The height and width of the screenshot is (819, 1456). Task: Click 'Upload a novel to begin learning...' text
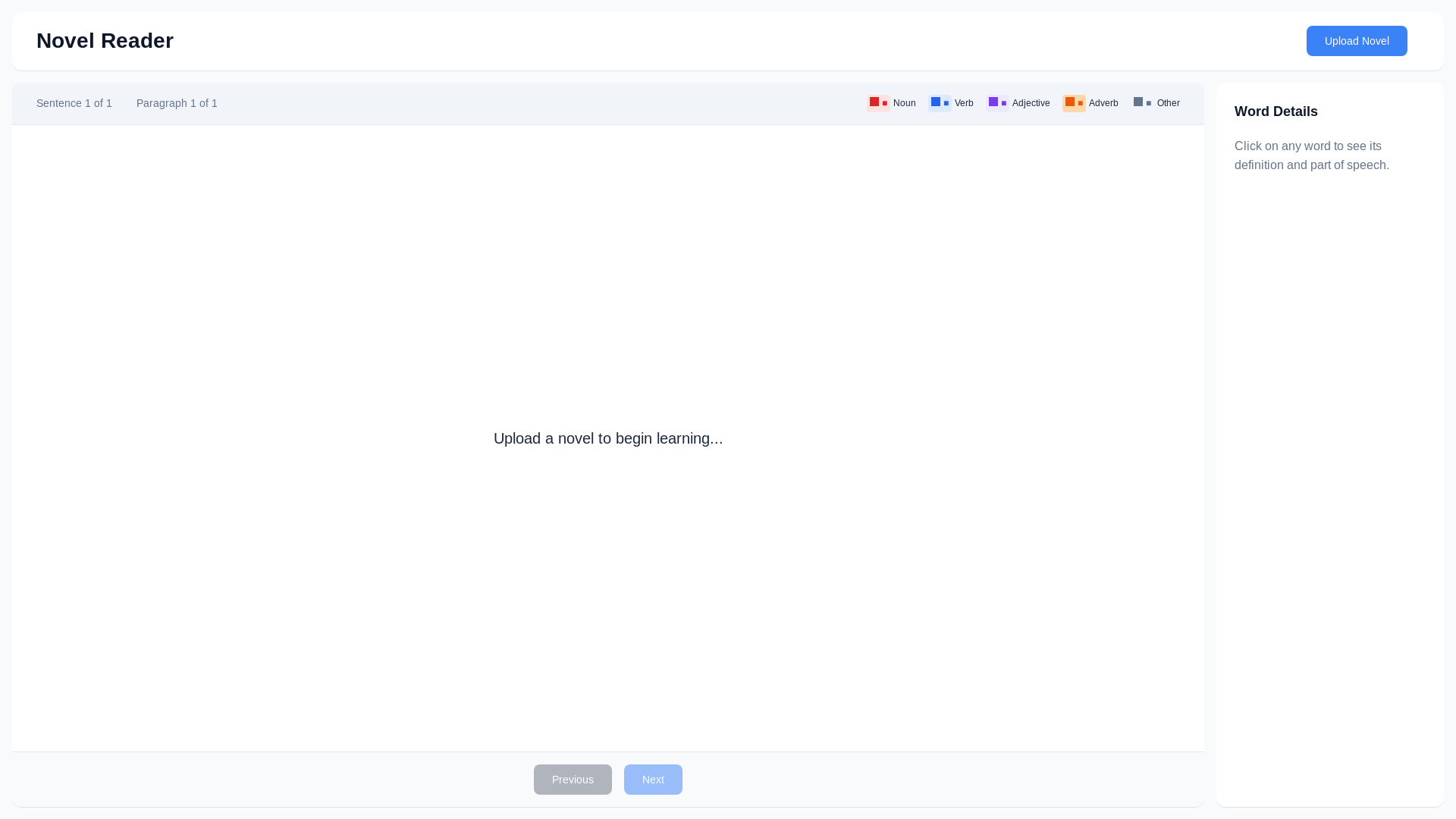tap(608, 438)
